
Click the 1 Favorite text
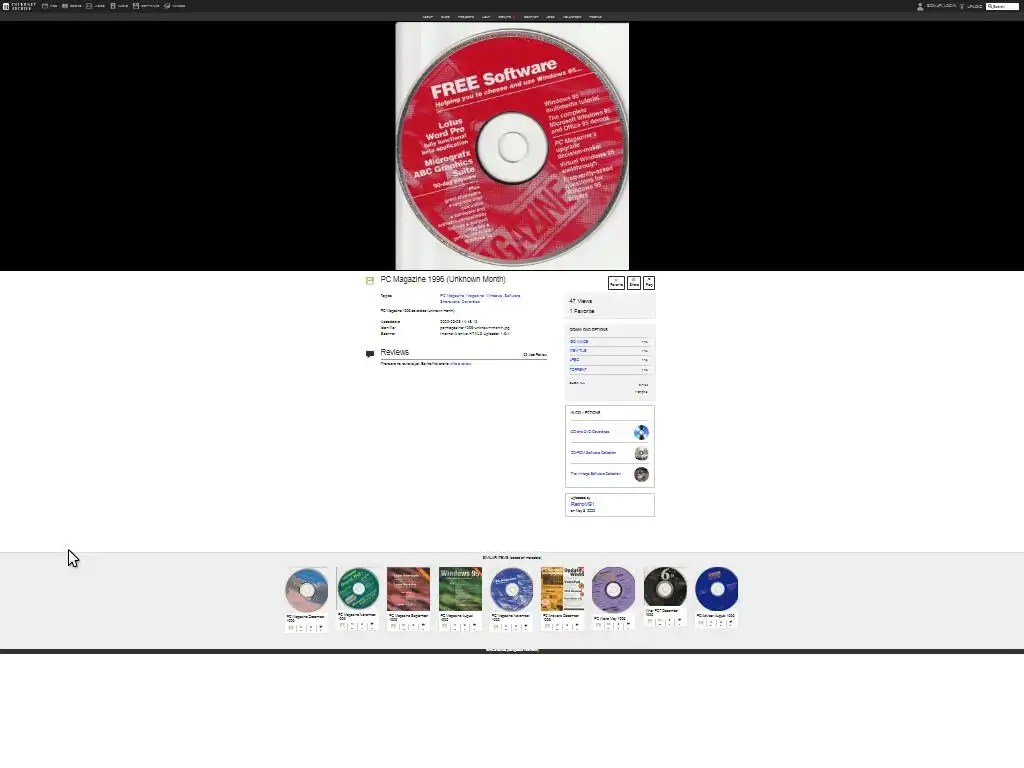[x=582, y=311]
